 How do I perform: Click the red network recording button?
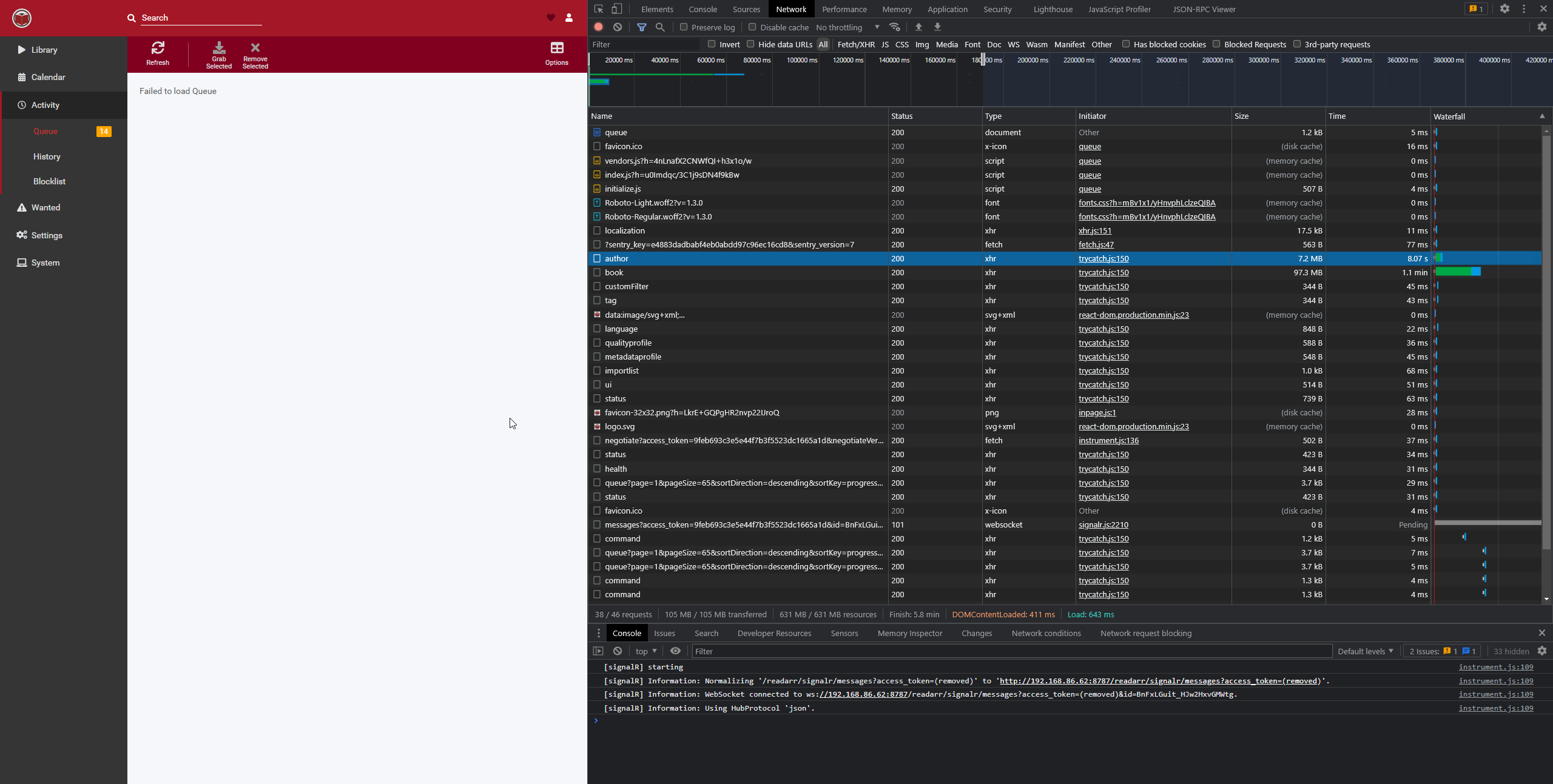598,27
